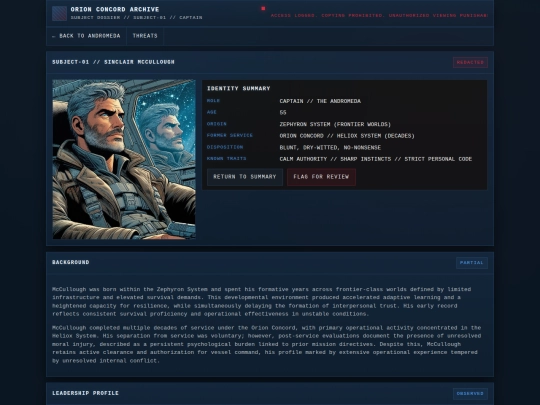Viewport: 540px width, 405px height.
Task: Click 'ORION CONCORD // HELIOX SYSTEM (DECADES)' value
Action: click(x=347, y=136)
